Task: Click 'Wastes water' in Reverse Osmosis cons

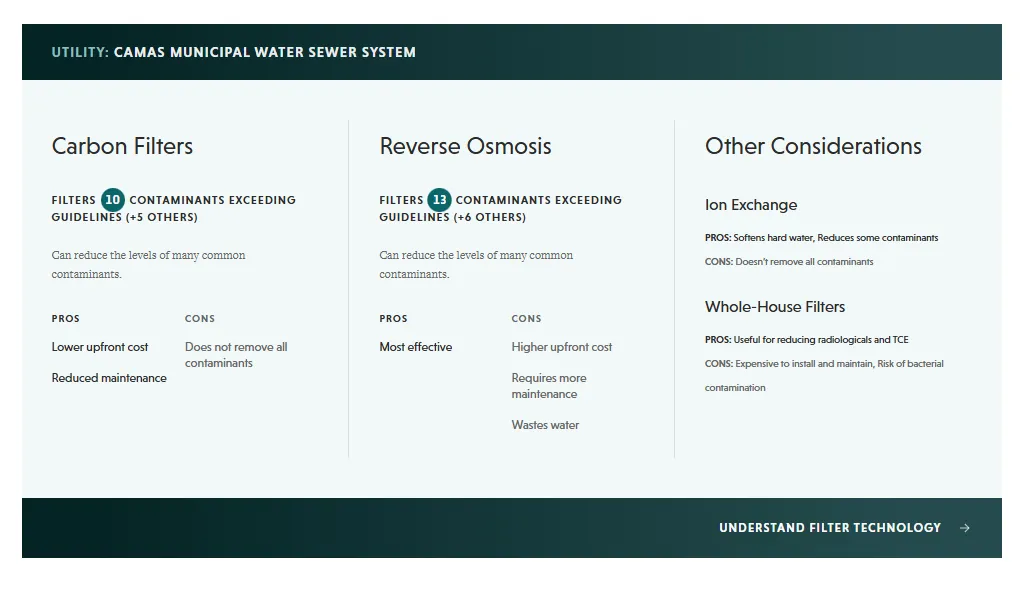Action: click(545, 425)
